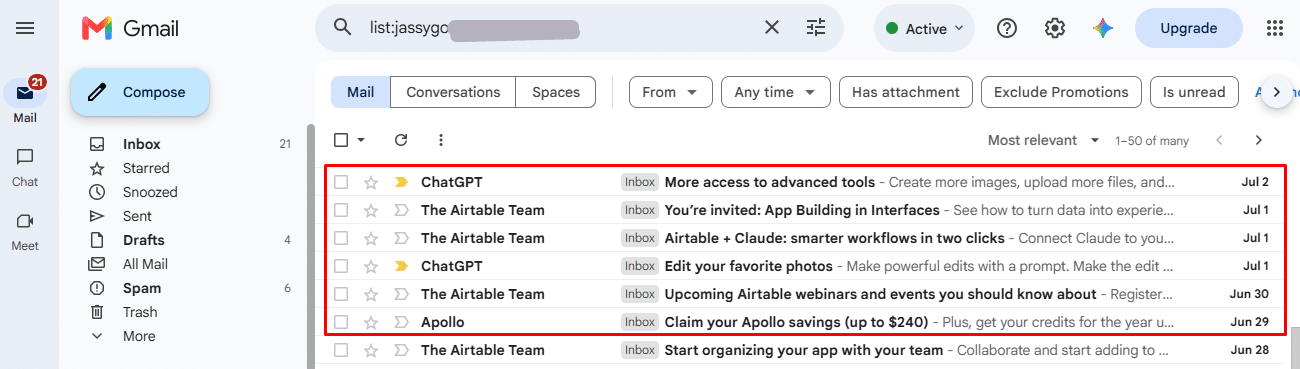Switch to the Spaces tab
This screenshot has width=1300, height=369.
556,92
